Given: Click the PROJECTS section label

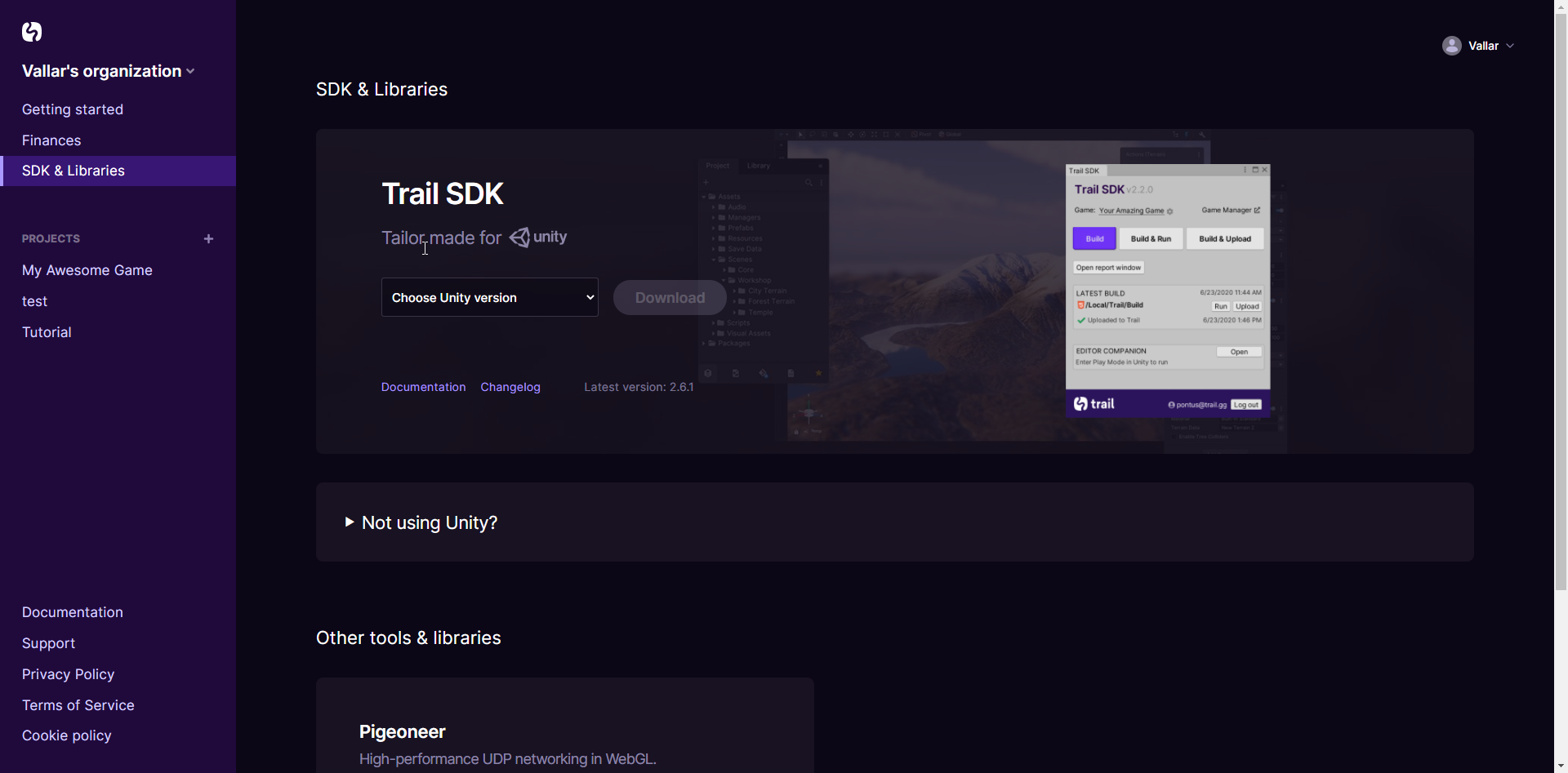Looking at the screenshot, I should point(51,239).
